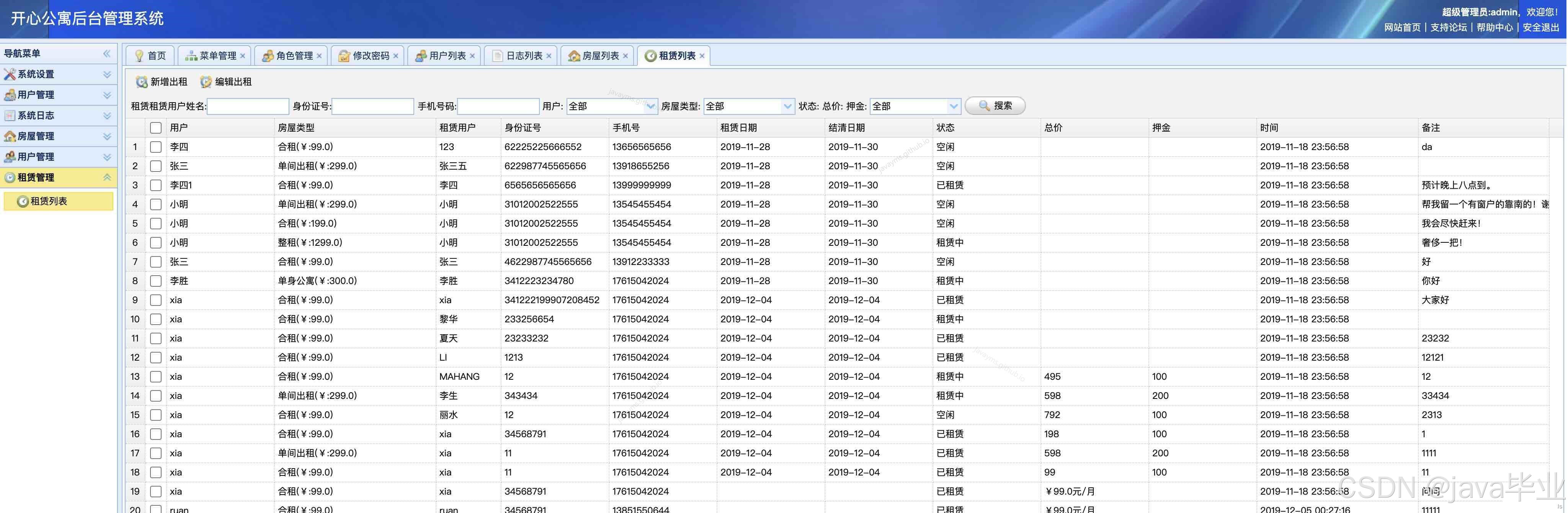Check the row 19 checkbox
Image resolution: width=1568 pixels, height=513 pixels.
coord(156,492)
